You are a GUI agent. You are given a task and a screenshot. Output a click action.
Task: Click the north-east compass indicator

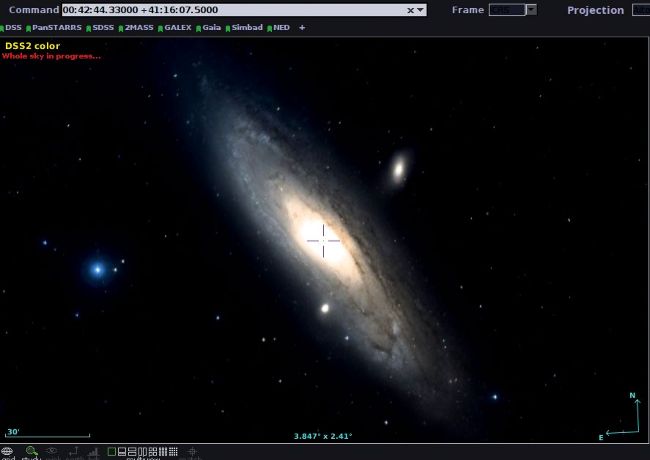(x=621, y=420)
